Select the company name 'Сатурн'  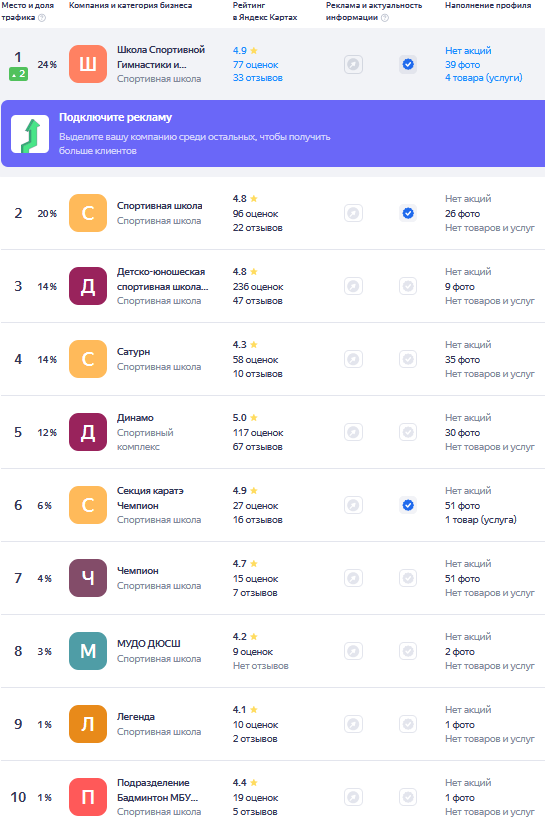point(133,351)
